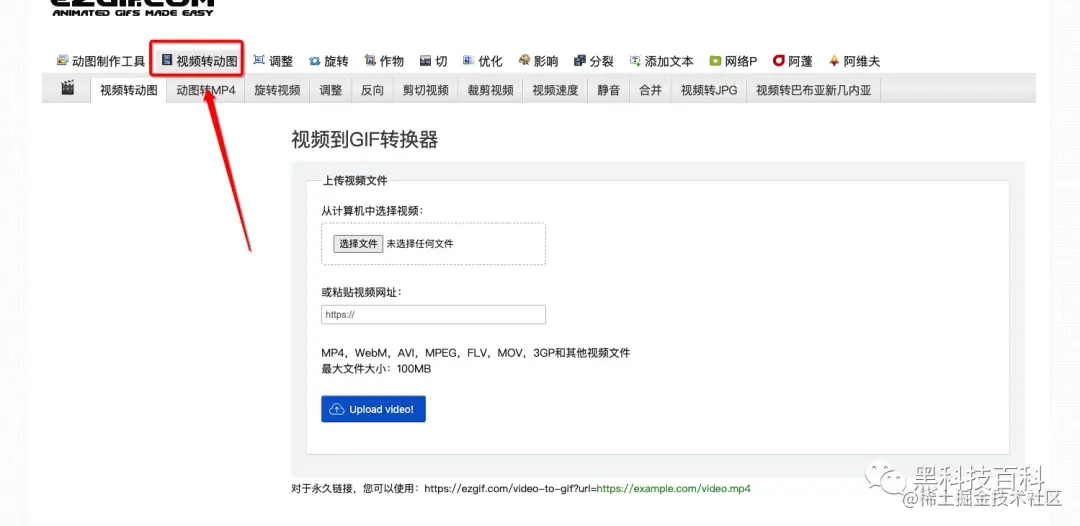Click the 视频到GIF转换器 heading
The image size is (1080, 526).
365,140
